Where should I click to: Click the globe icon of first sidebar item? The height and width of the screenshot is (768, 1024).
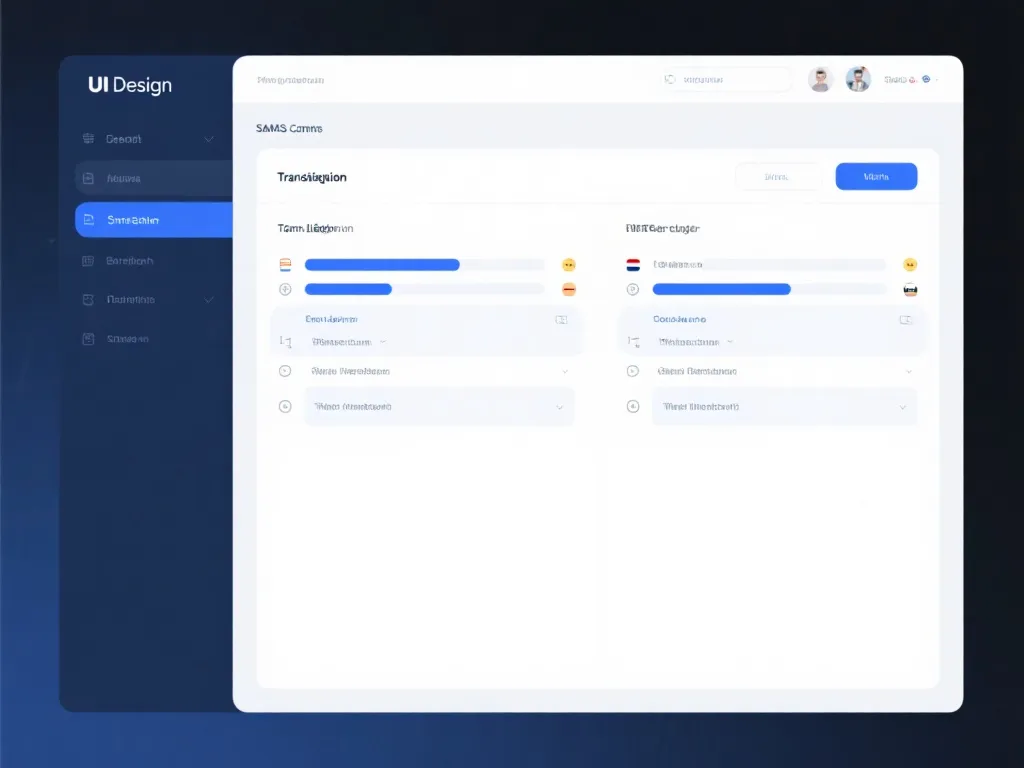tap(88, 138)
